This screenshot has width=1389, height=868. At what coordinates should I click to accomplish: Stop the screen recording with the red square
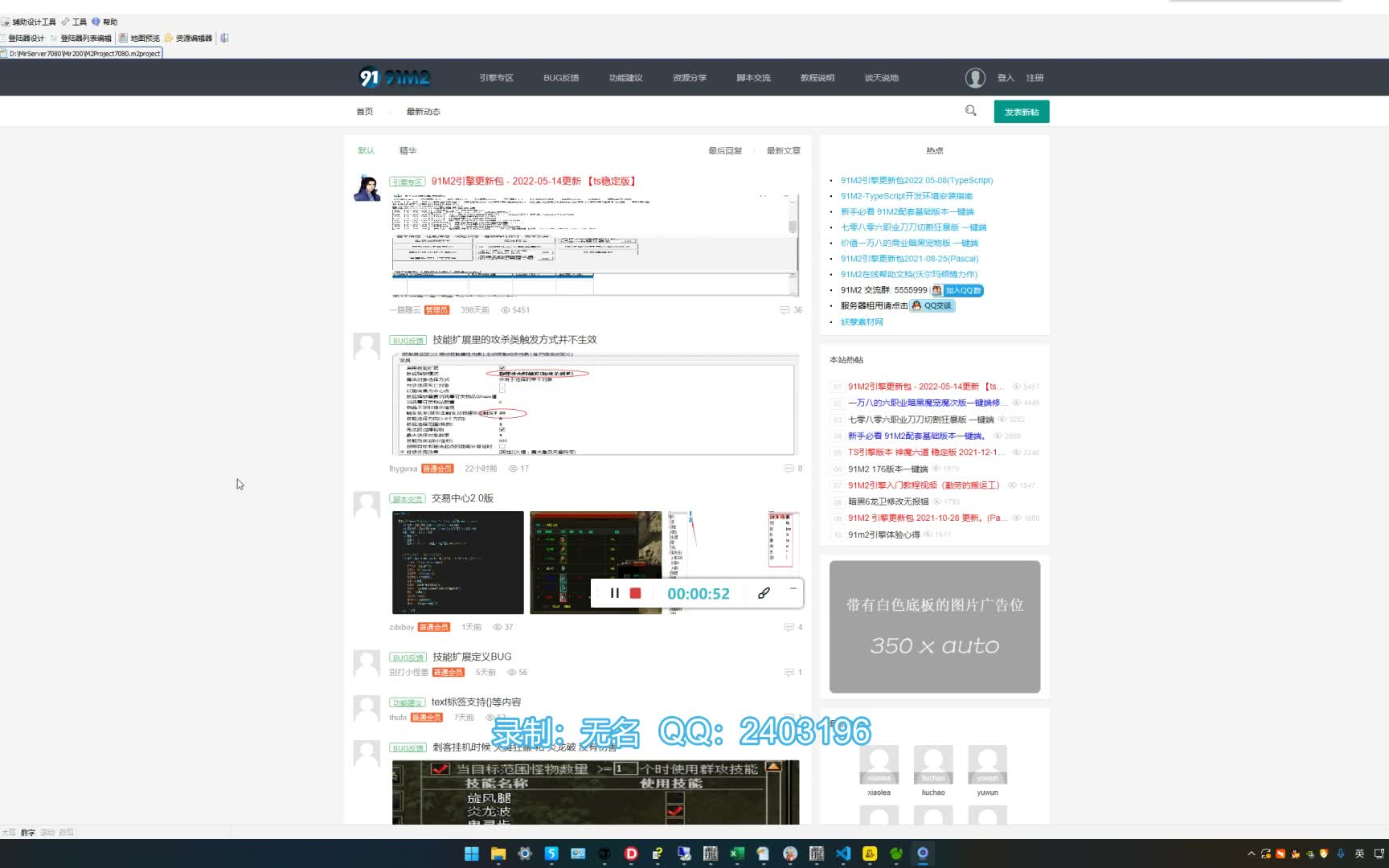tap(635, 593)
